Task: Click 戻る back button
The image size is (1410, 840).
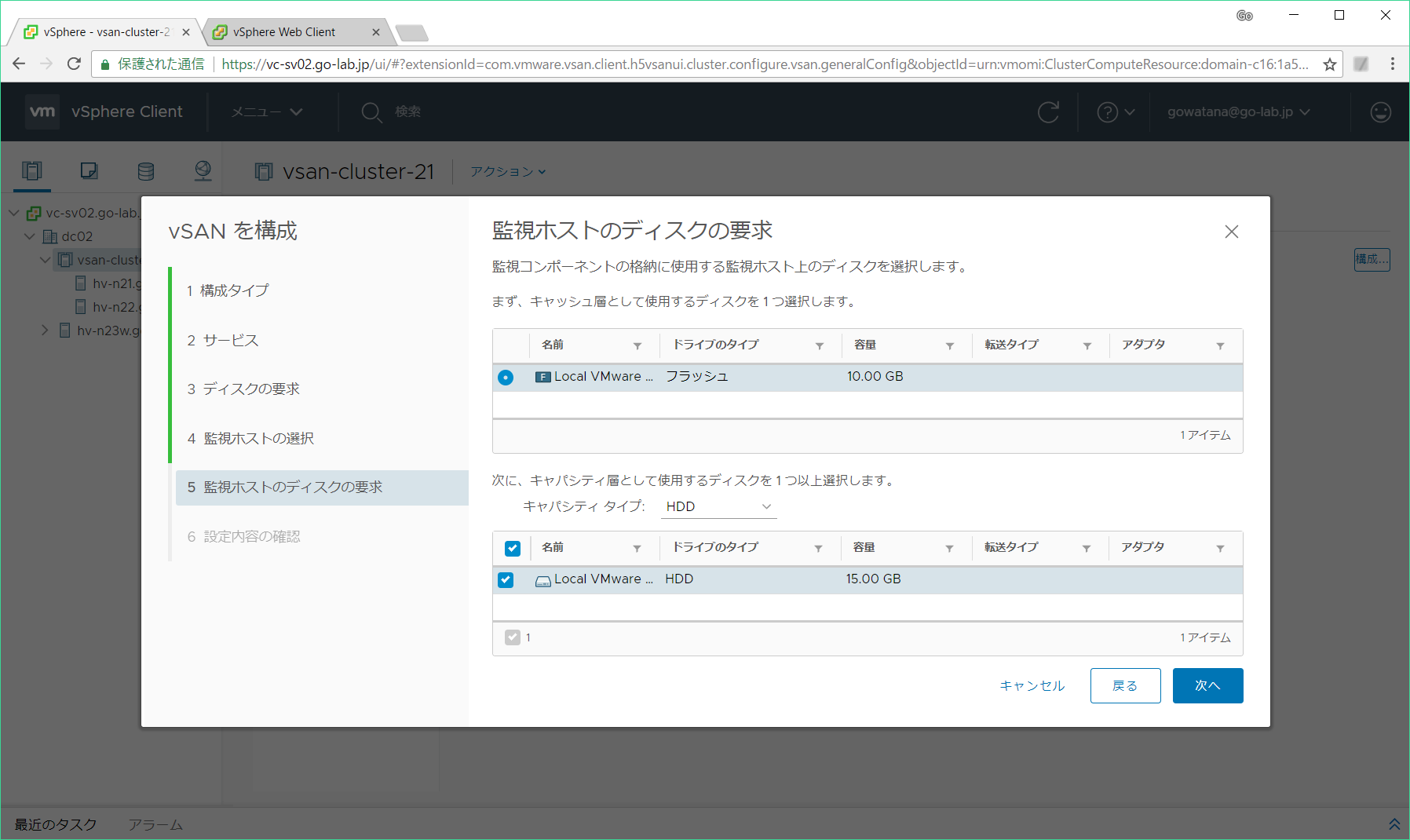Action: pos(1125,685)
